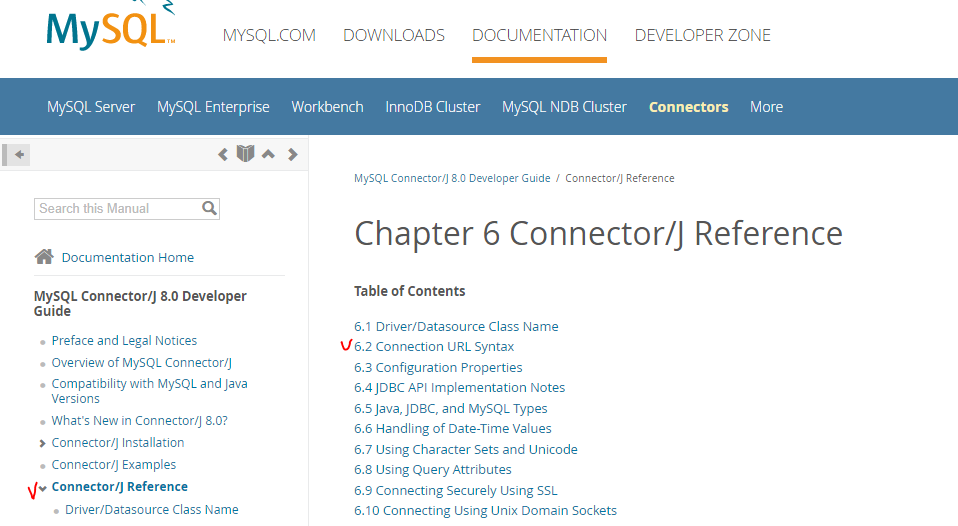
Task: Select the DOCUMENTATION top menu
Action: pos(539,35)
